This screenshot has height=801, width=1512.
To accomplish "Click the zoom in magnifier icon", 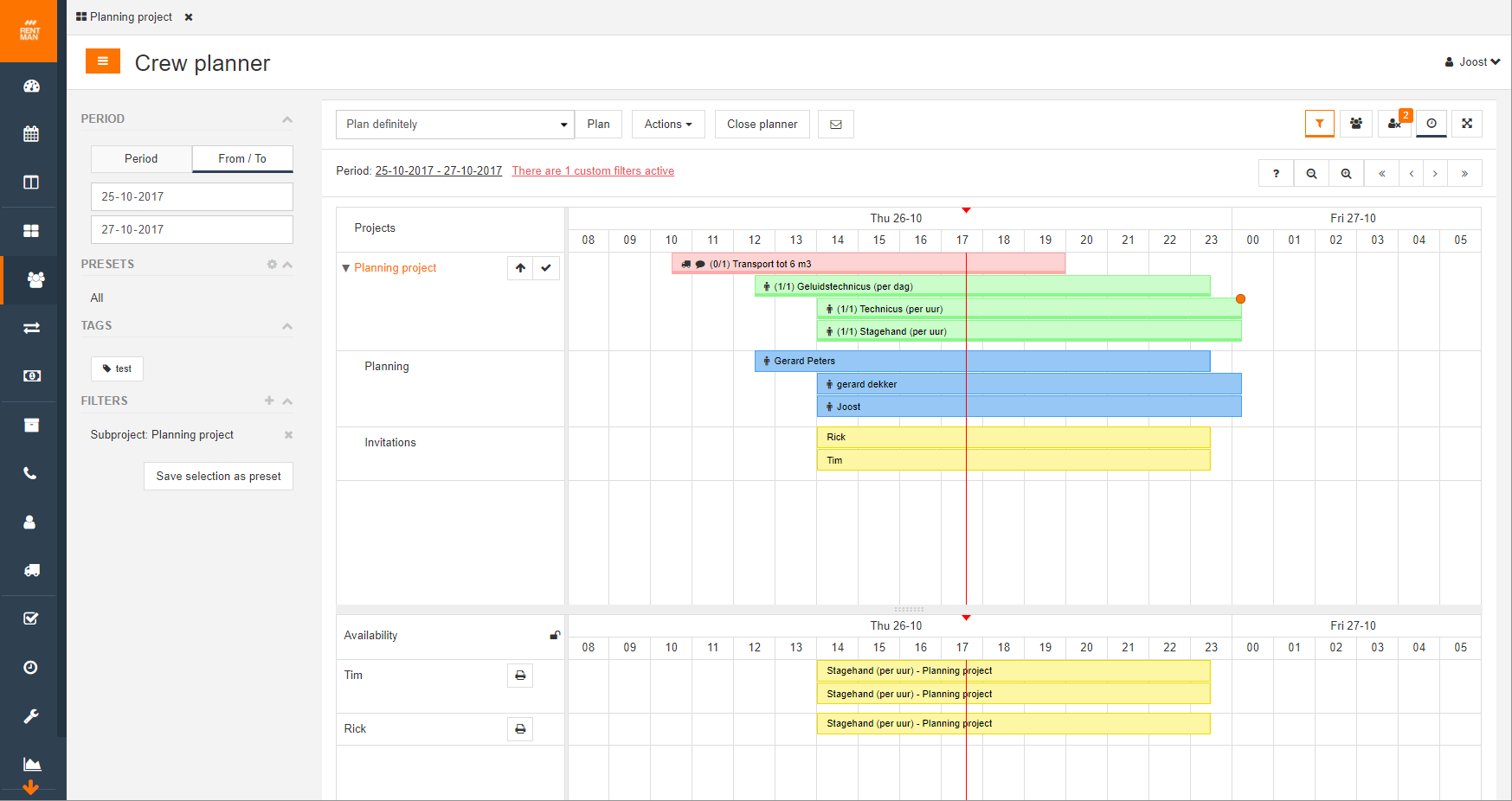I will [1346, 173].
